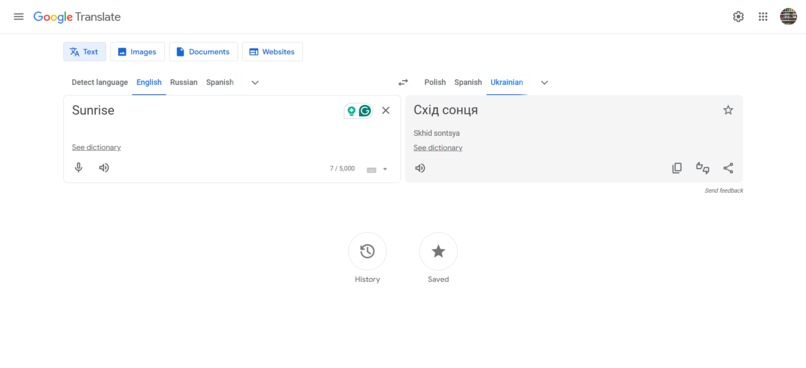Start voice input with the microphone
The width and height of the screenshot is (806, 368).
[79, 168]
